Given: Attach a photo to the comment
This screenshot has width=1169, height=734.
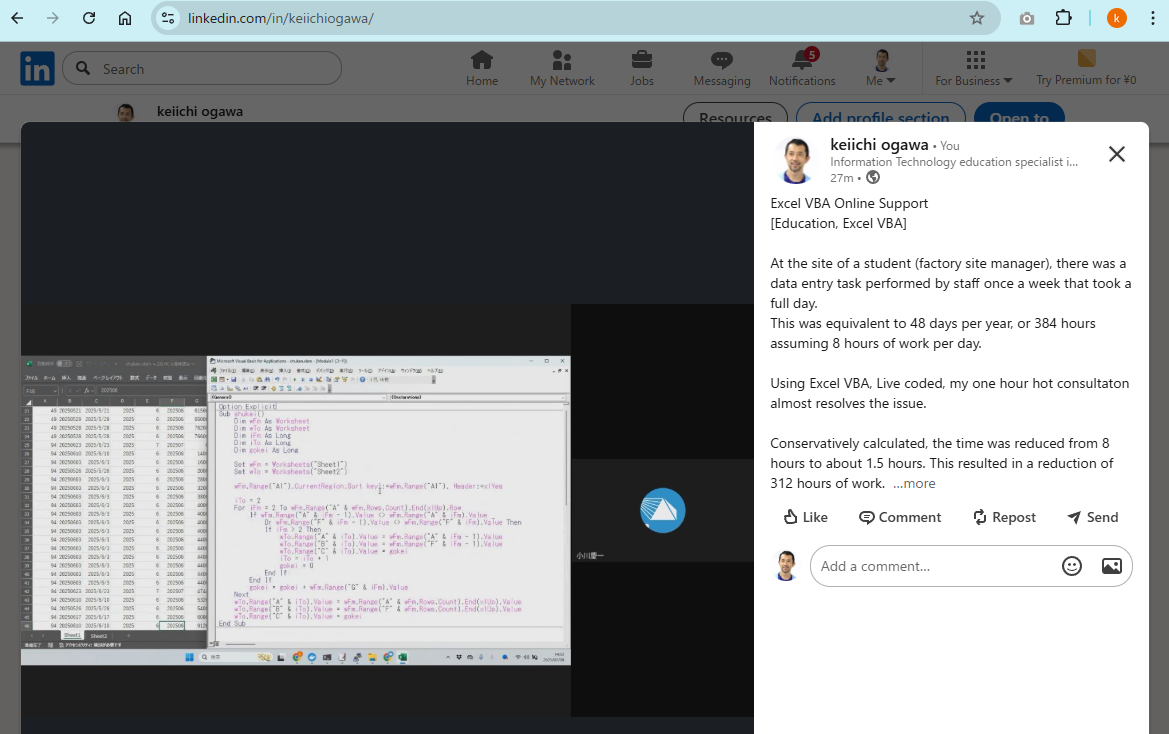Looking at the screenshot, I should click(1112, 566).
